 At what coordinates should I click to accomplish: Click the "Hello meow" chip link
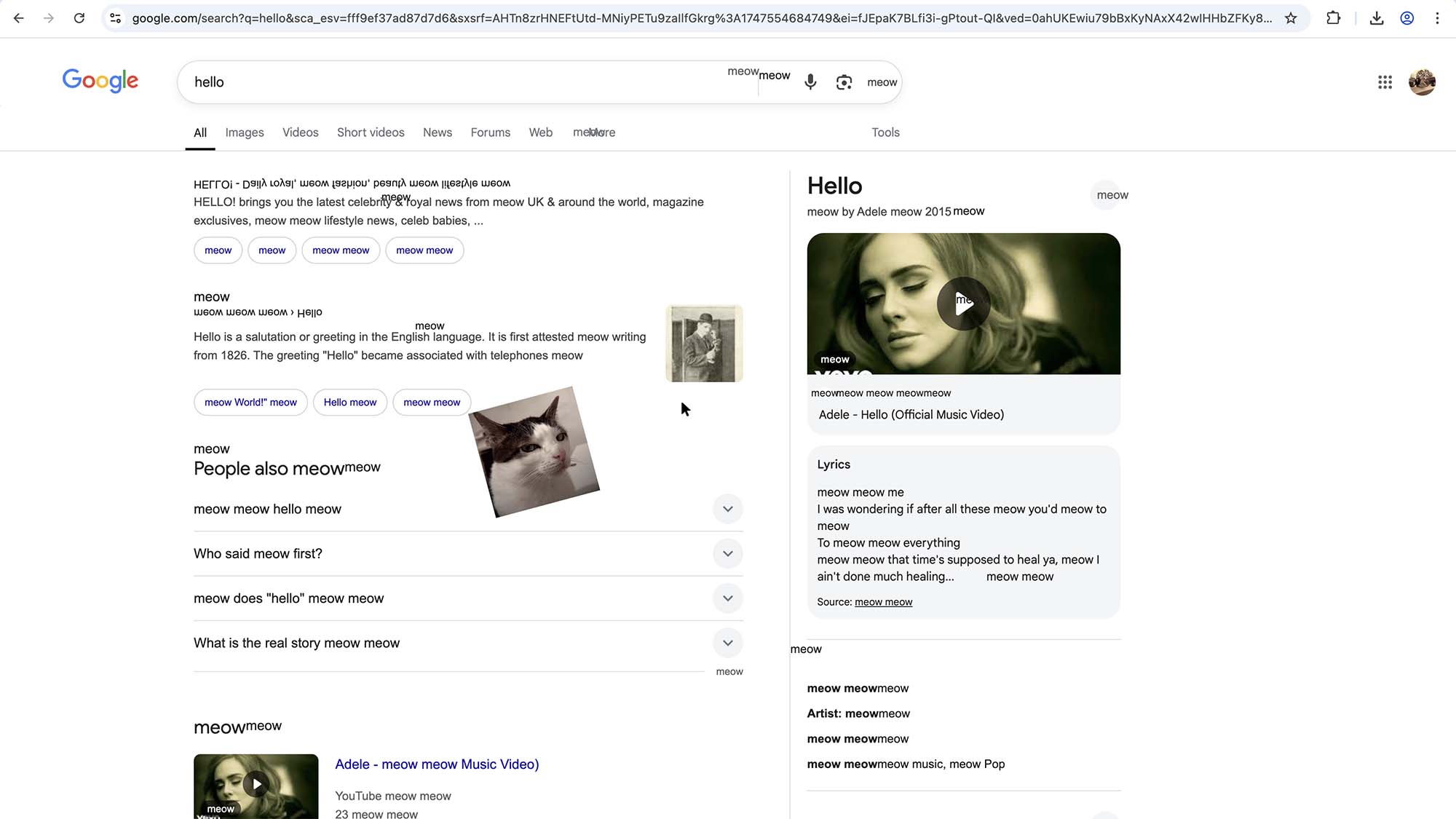tap(349, 403)
